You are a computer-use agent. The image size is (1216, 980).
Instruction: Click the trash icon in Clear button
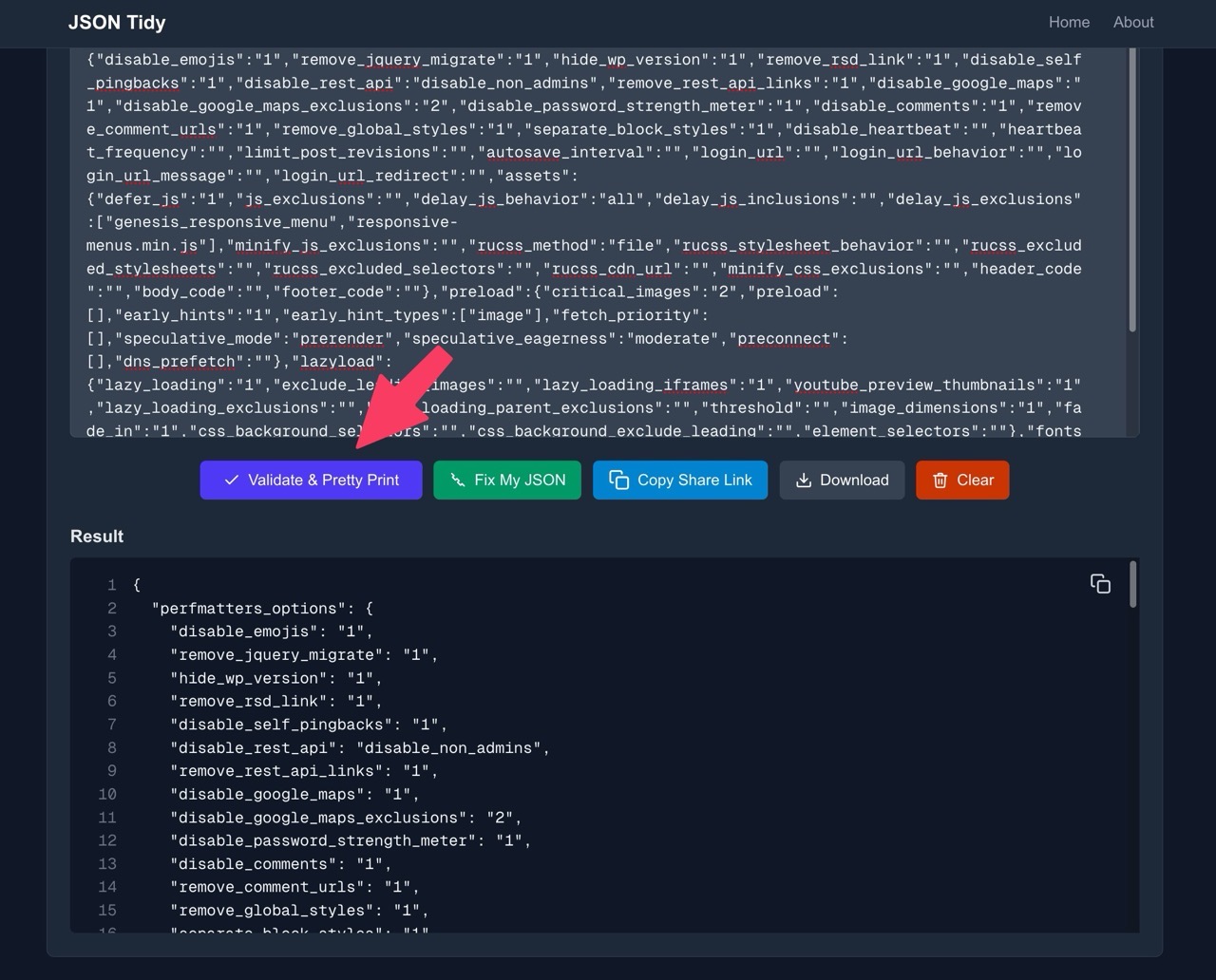tap(940, 481)
